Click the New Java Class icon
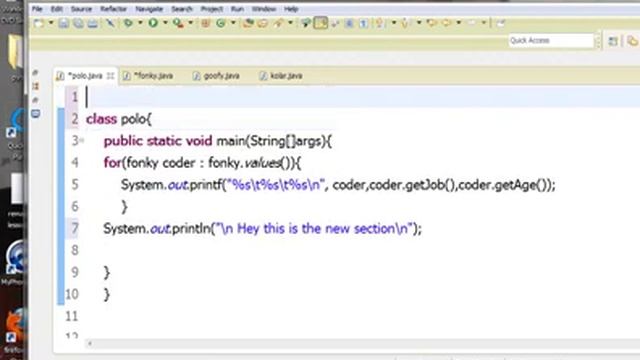640x360 pixels. point(221,23)
